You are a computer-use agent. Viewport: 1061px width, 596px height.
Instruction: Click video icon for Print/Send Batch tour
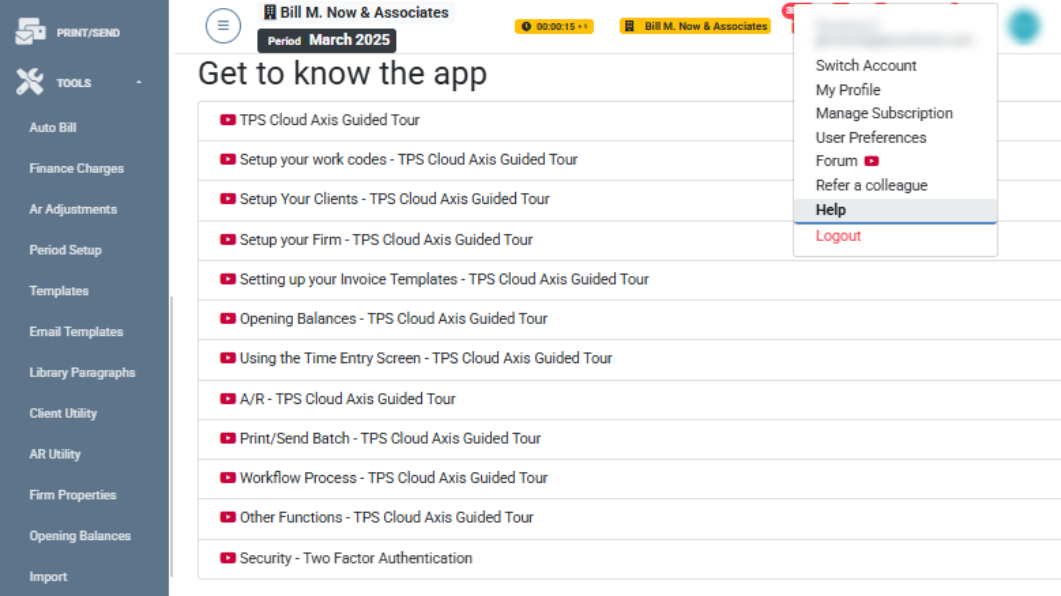click(x=227, y=438)
